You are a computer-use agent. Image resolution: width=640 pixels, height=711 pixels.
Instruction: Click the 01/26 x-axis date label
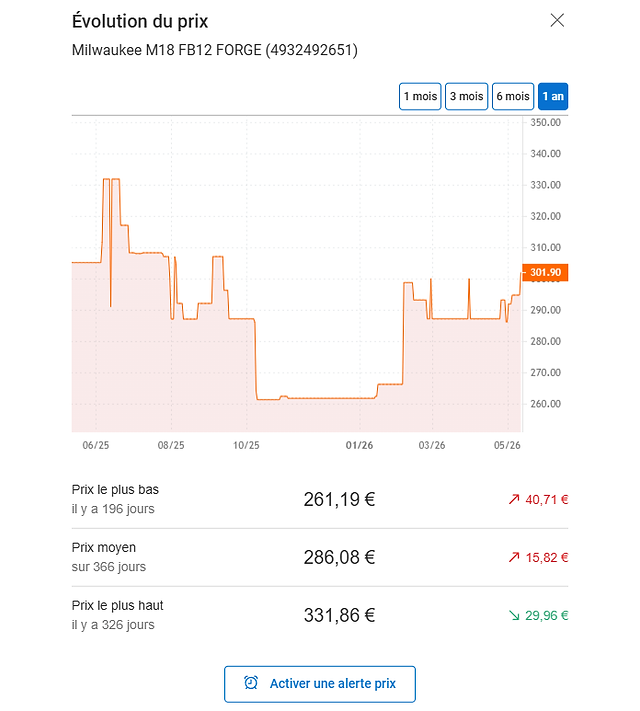(359, 445)
